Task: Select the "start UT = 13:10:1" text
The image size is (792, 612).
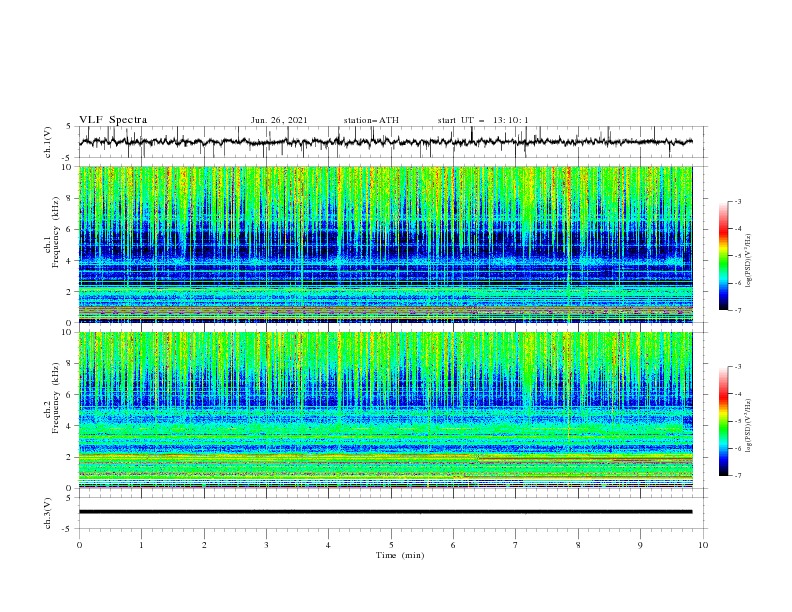Action: [x=483, y=120]
